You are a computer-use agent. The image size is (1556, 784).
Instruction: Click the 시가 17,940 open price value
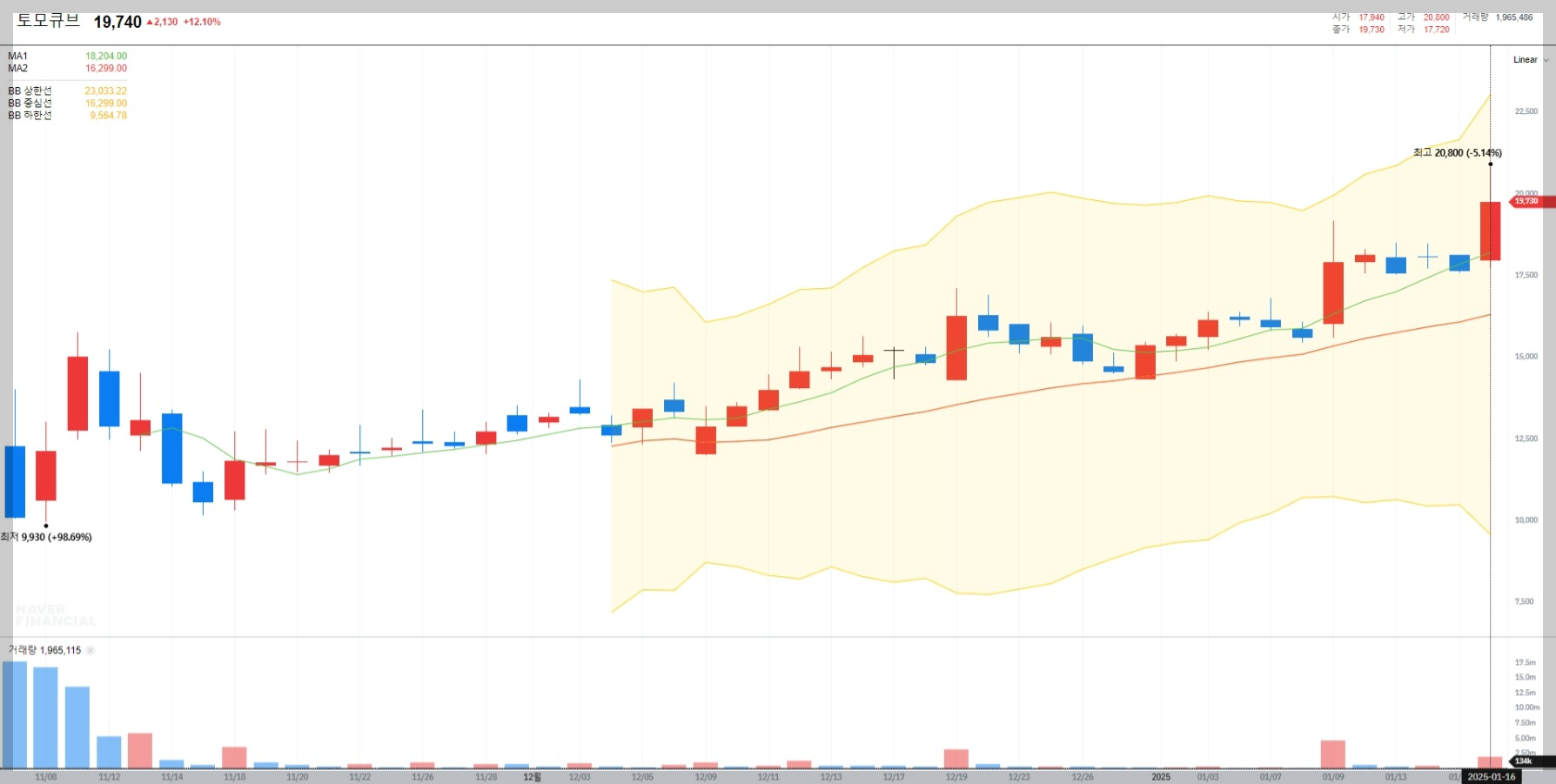(1372, 17)
